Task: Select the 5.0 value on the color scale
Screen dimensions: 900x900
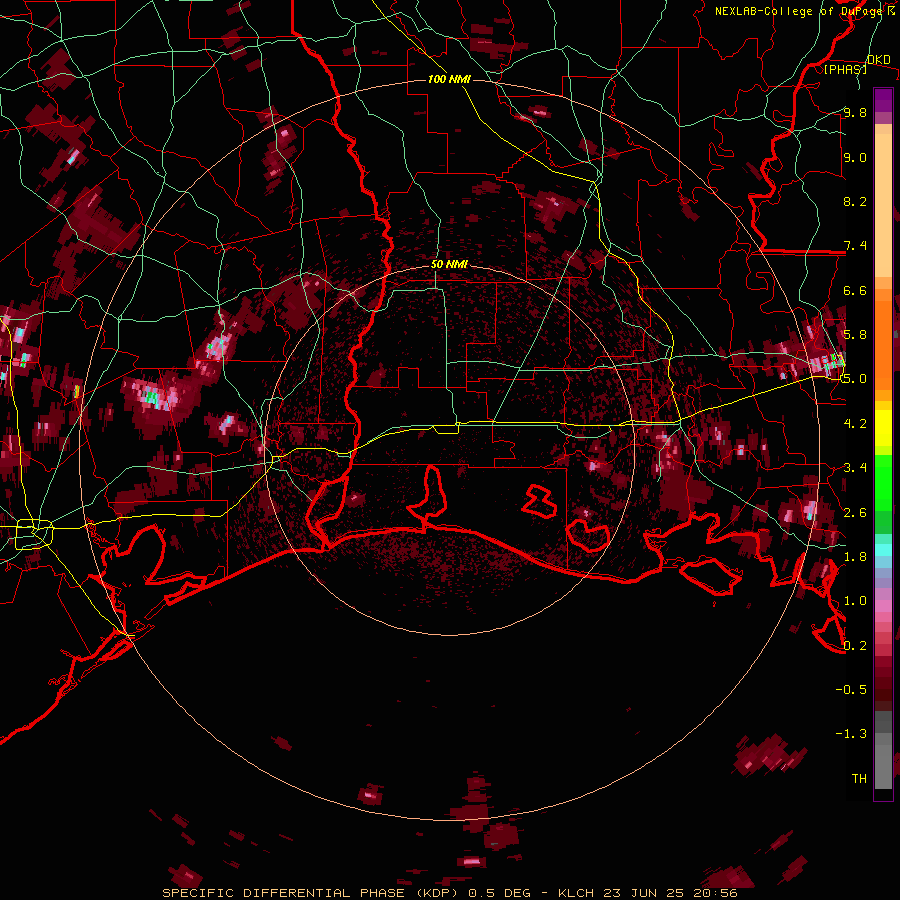Action: [855, 379]
